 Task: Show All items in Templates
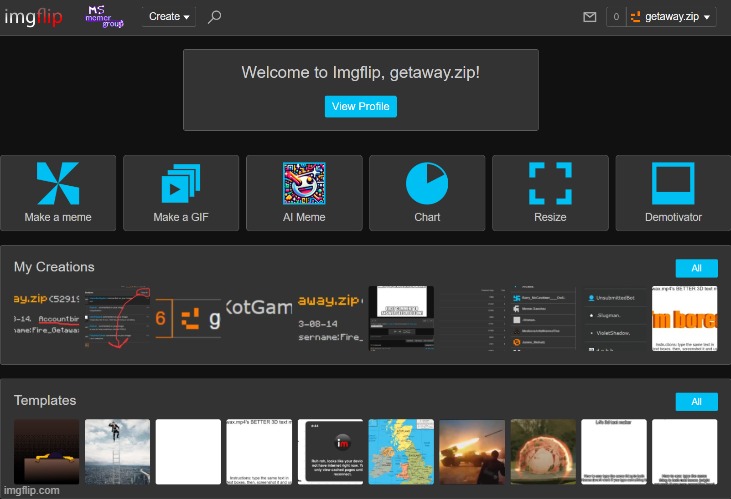pyautogui.click(x=697, y=402)
